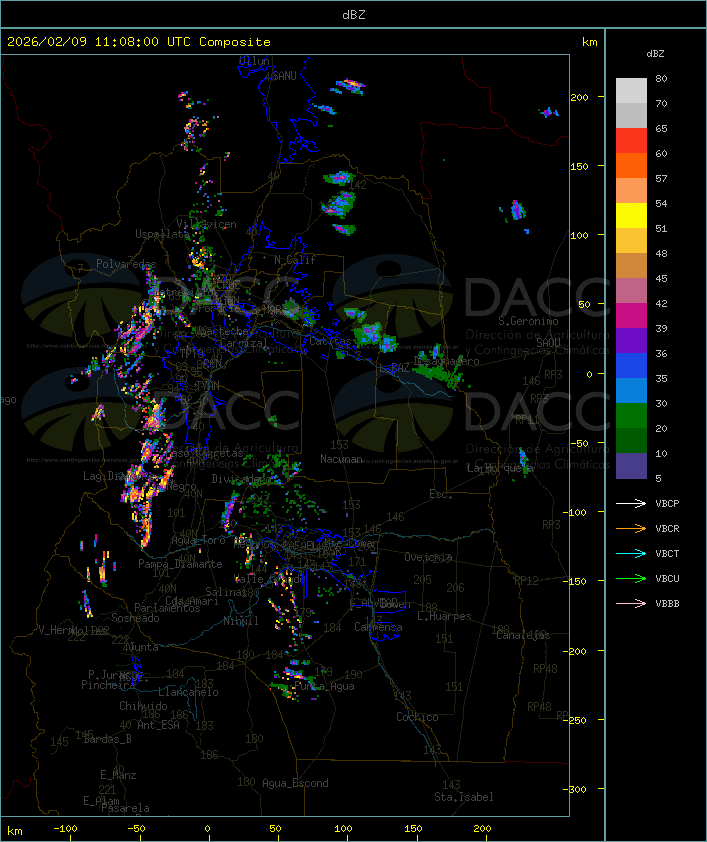Select the light gray 70–80 dBZ swatch
The width and height of the screenshot is (707, 842).
(631, 91)
